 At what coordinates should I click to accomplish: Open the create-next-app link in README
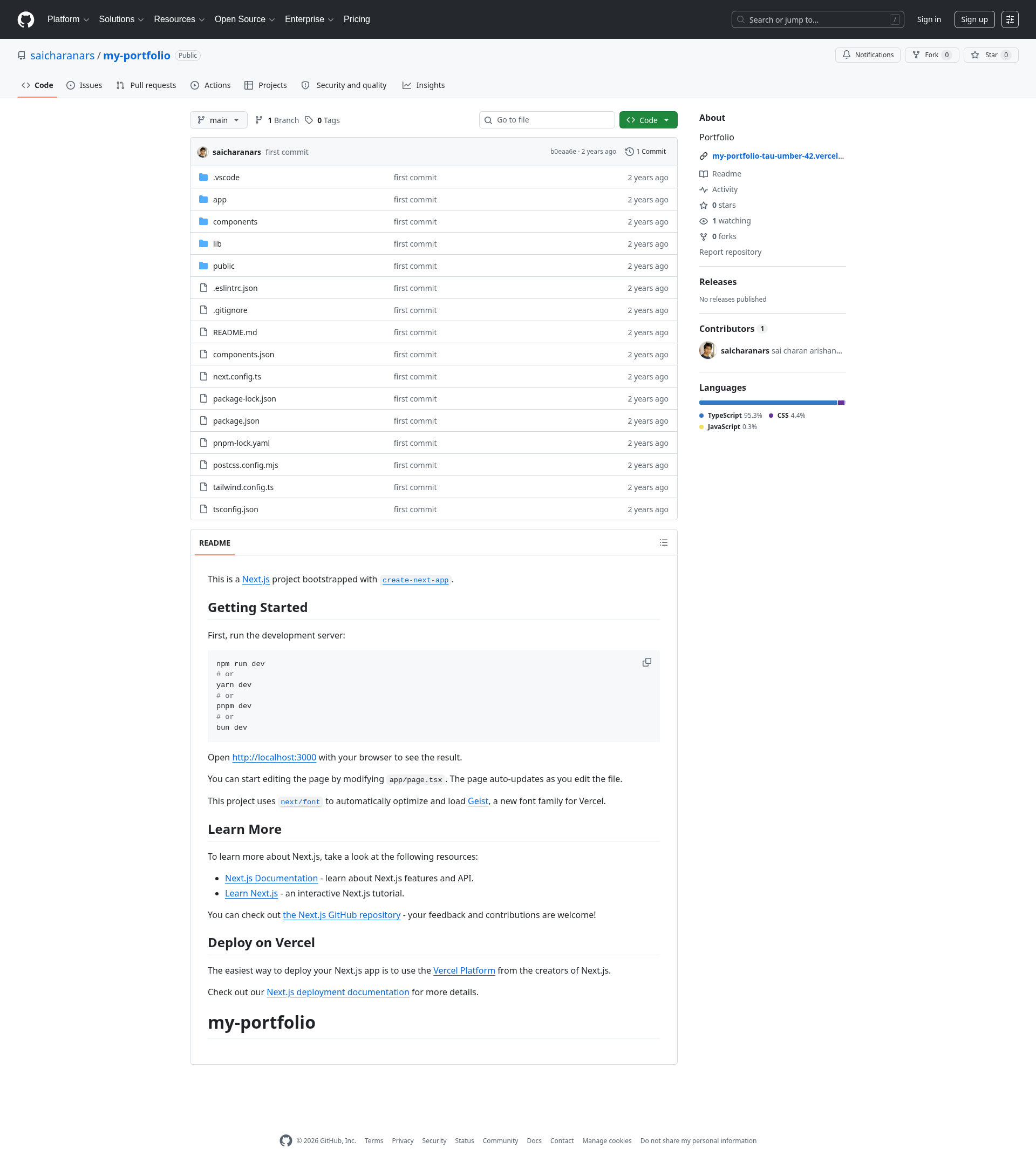point(415,580)
